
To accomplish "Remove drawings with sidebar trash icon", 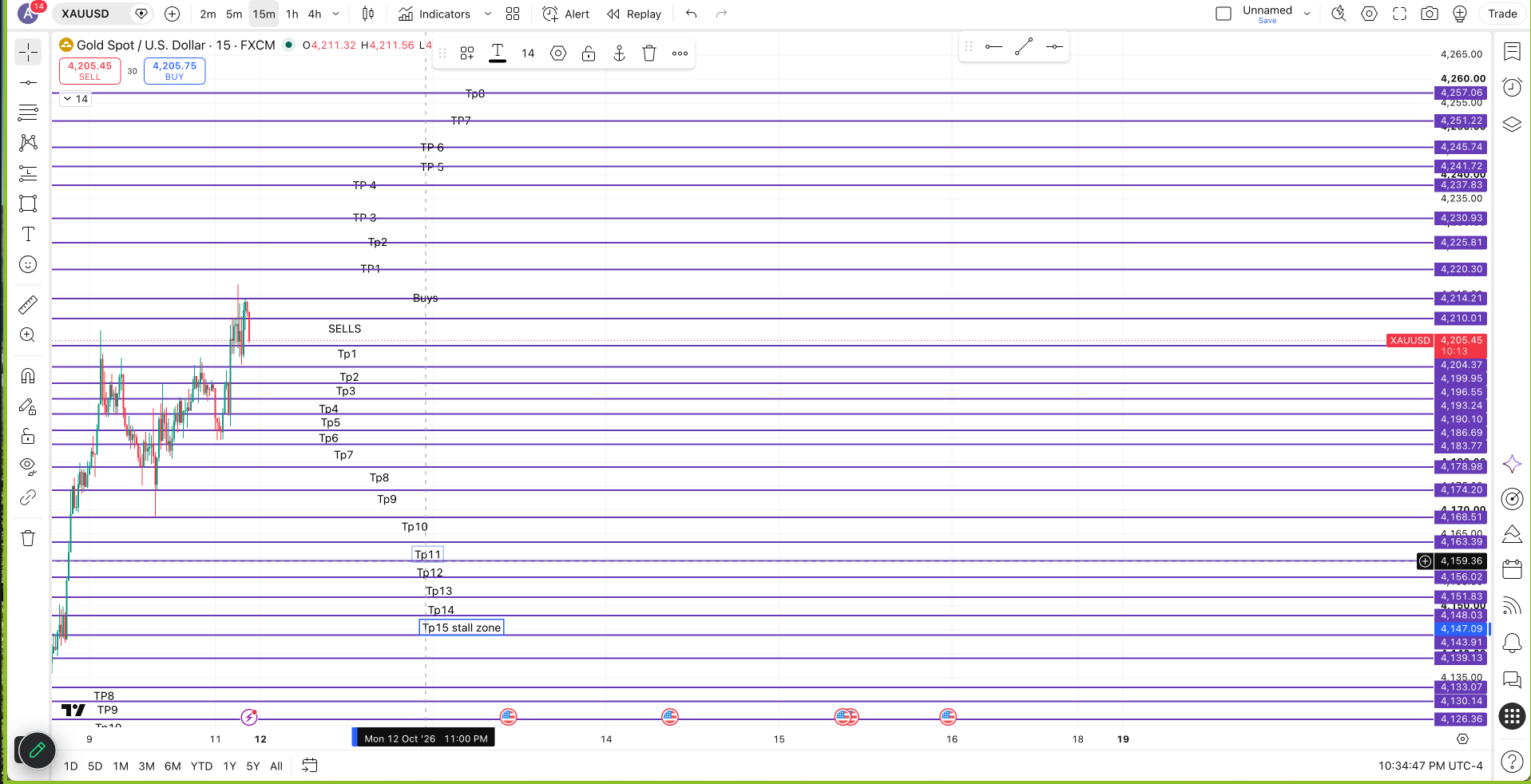I will 28,538.
